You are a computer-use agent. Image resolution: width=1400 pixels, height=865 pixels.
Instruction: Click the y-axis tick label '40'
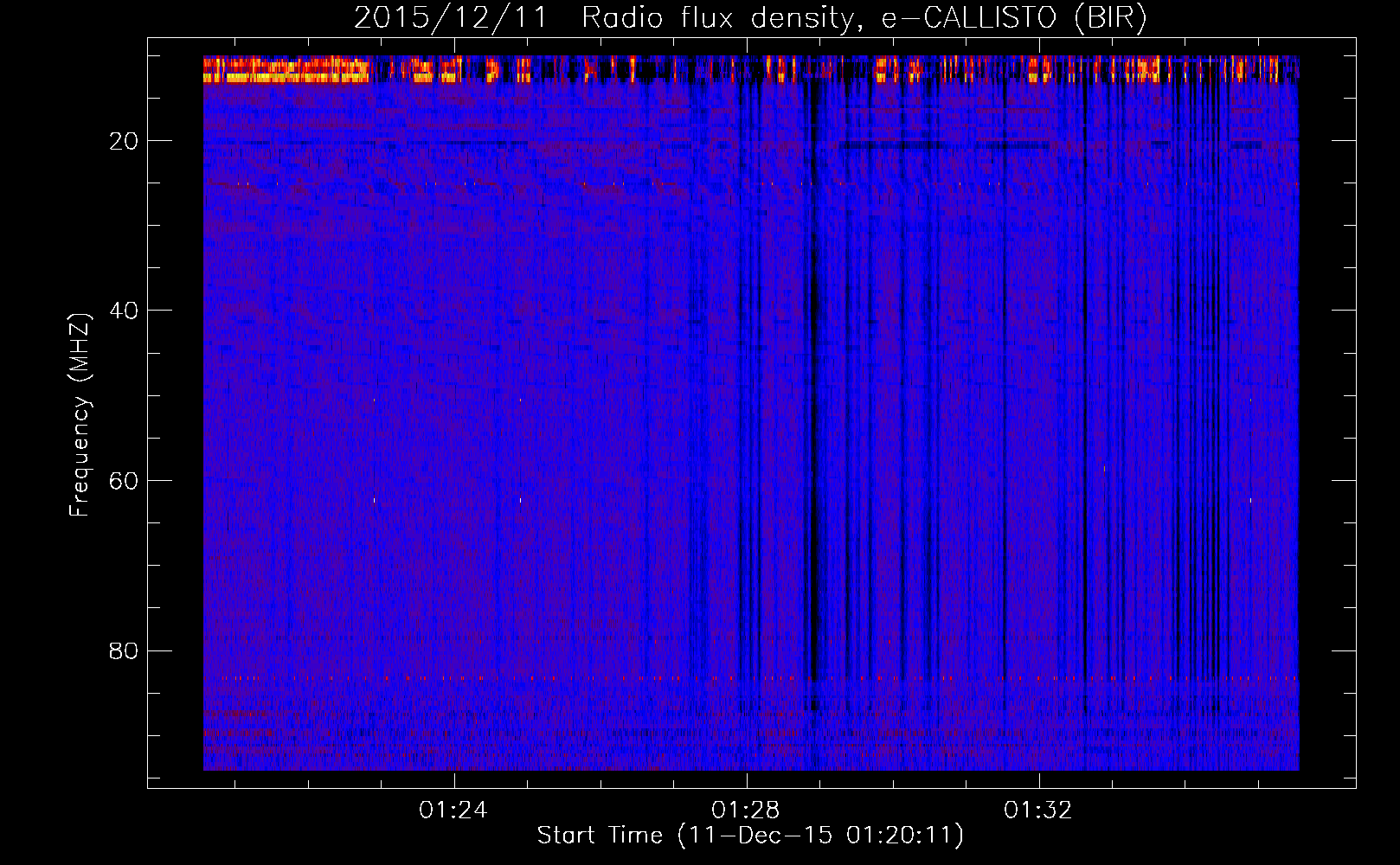point(125,311)
